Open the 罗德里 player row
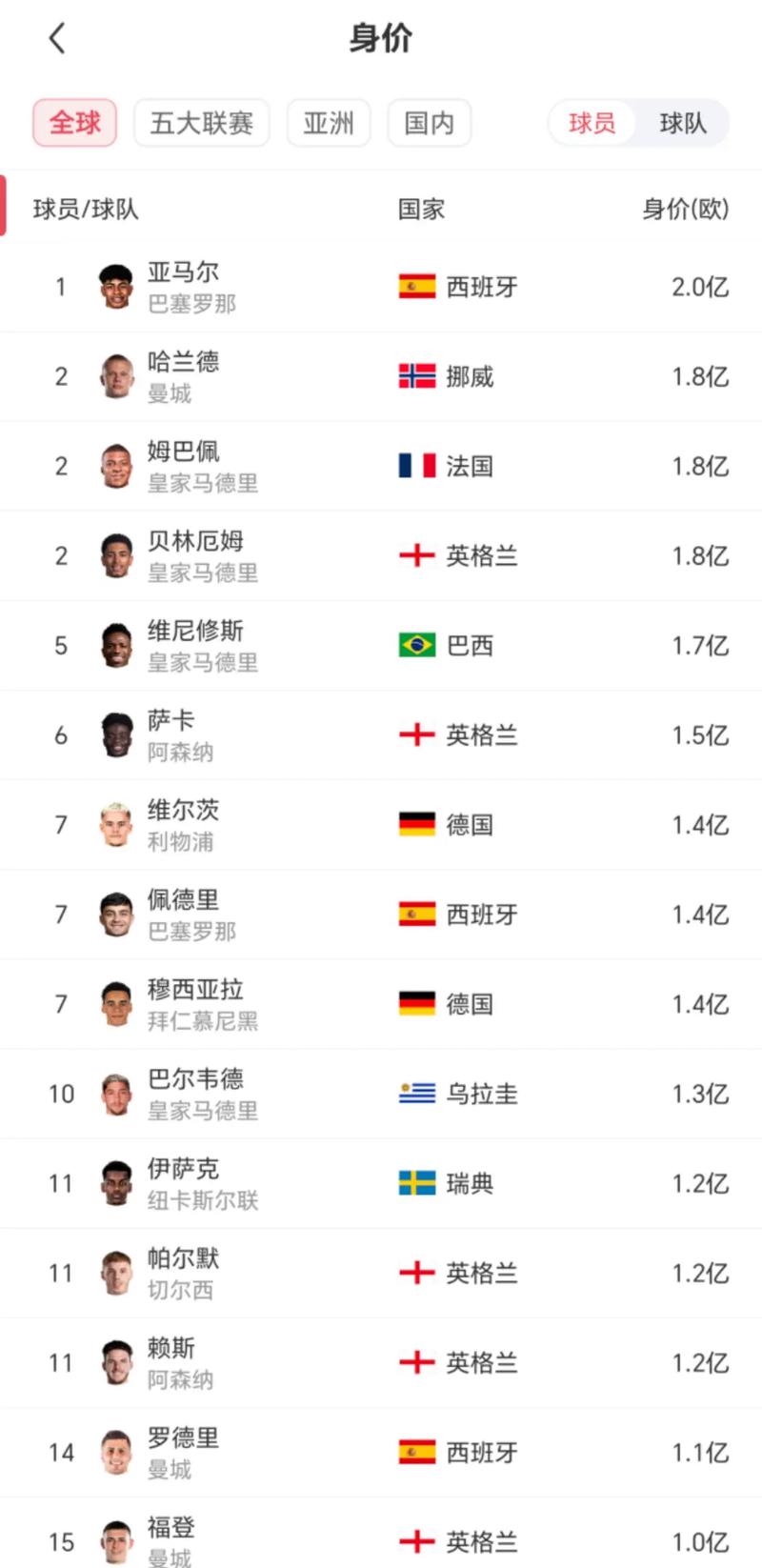The image size is (762, 1568). click(x=381, y=1453)
